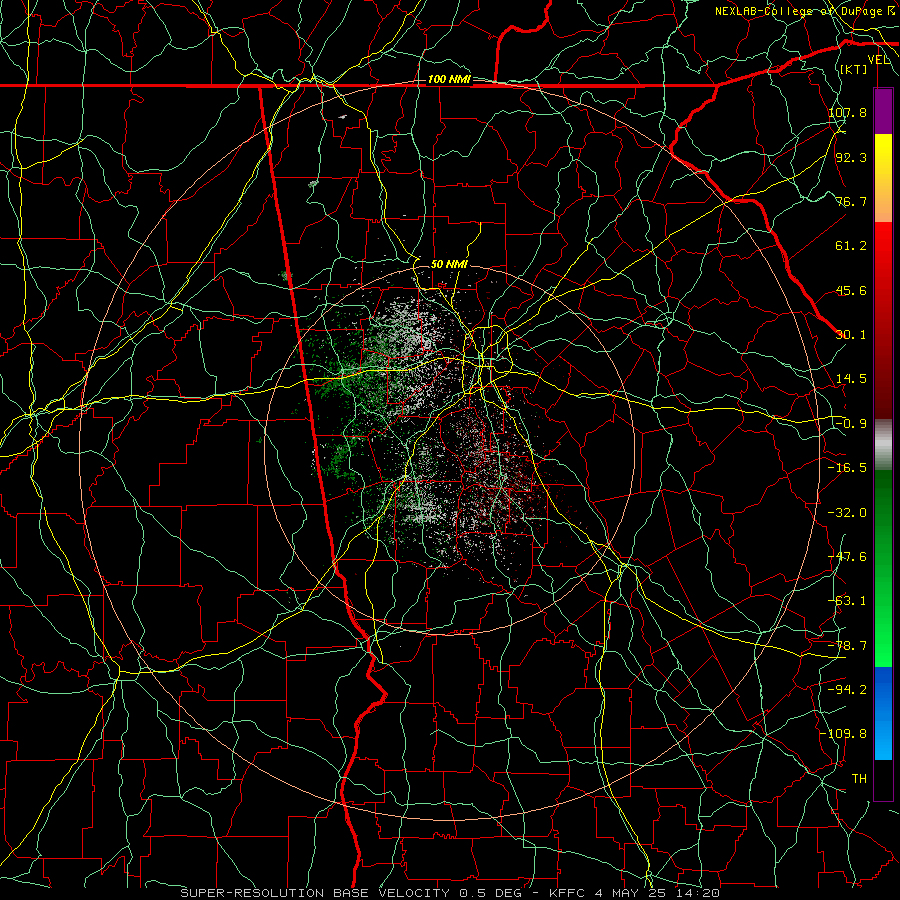Click the "[KT]" units label

coord(853,69)
